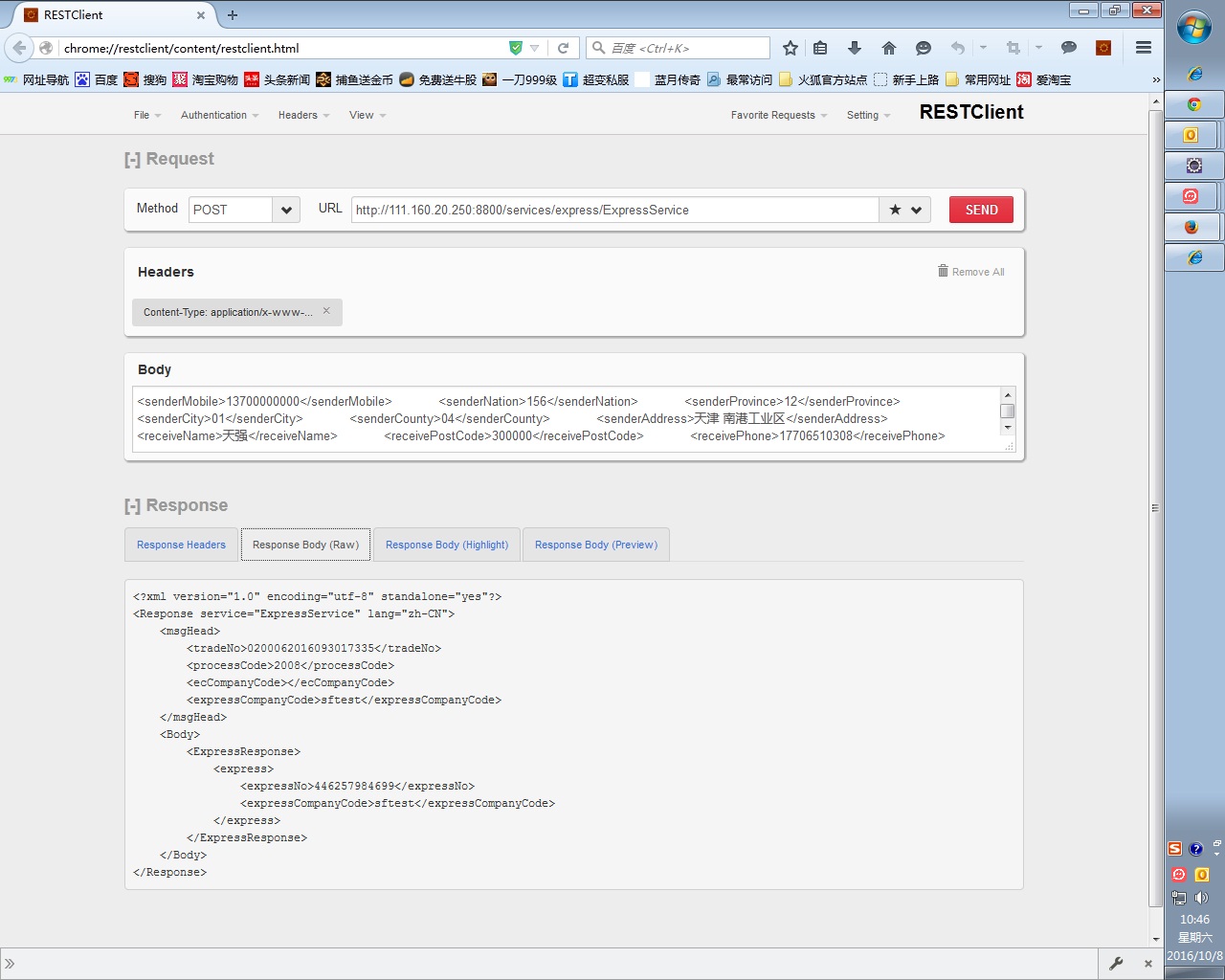The height and width of the screenshot is (980, 1225).
Task: Open the wrench developer tools icon
Action: (1116, 964)
